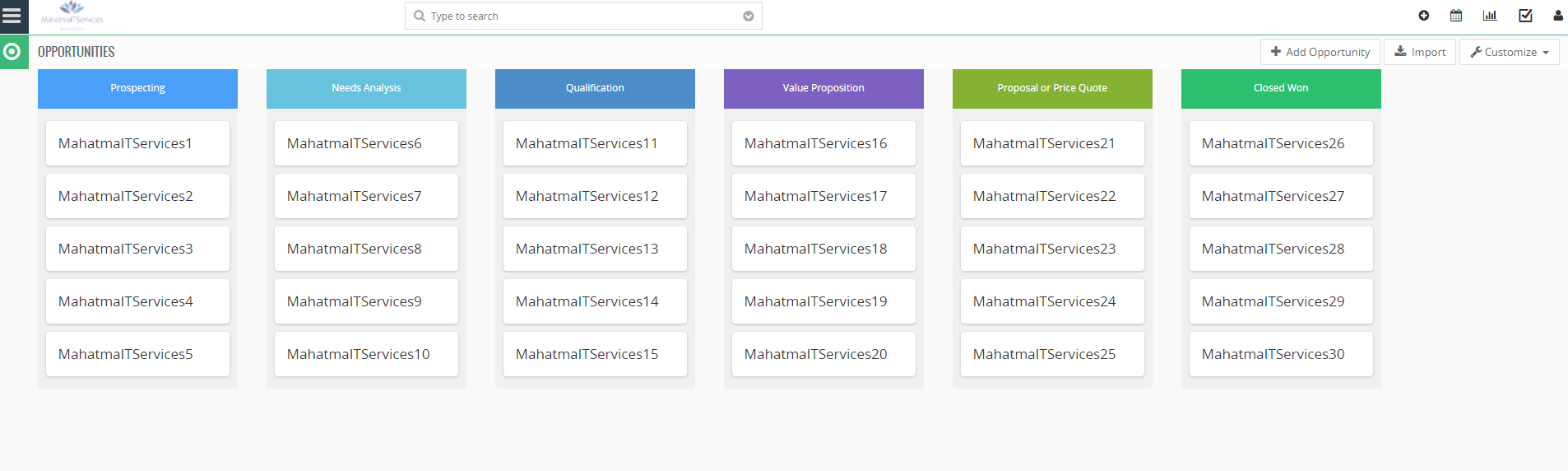The height and width of the screenshot is (471, 1568).
Task: Click the Import button
Action: tap(1419, 52)
